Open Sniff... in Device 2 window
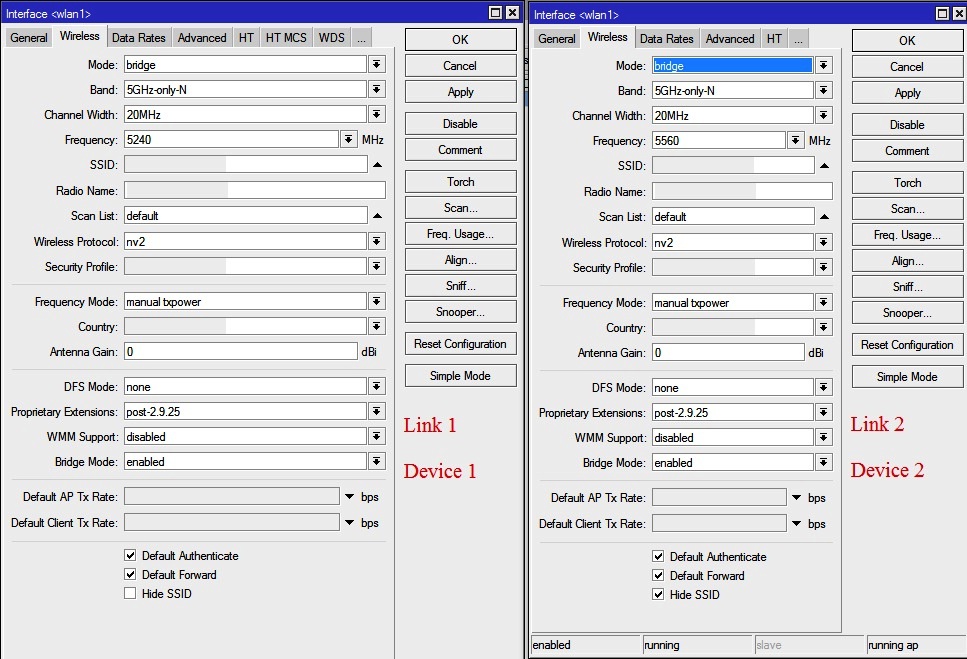Image resolution: width=967 pixels, height=659 pixels. (907, 287)
